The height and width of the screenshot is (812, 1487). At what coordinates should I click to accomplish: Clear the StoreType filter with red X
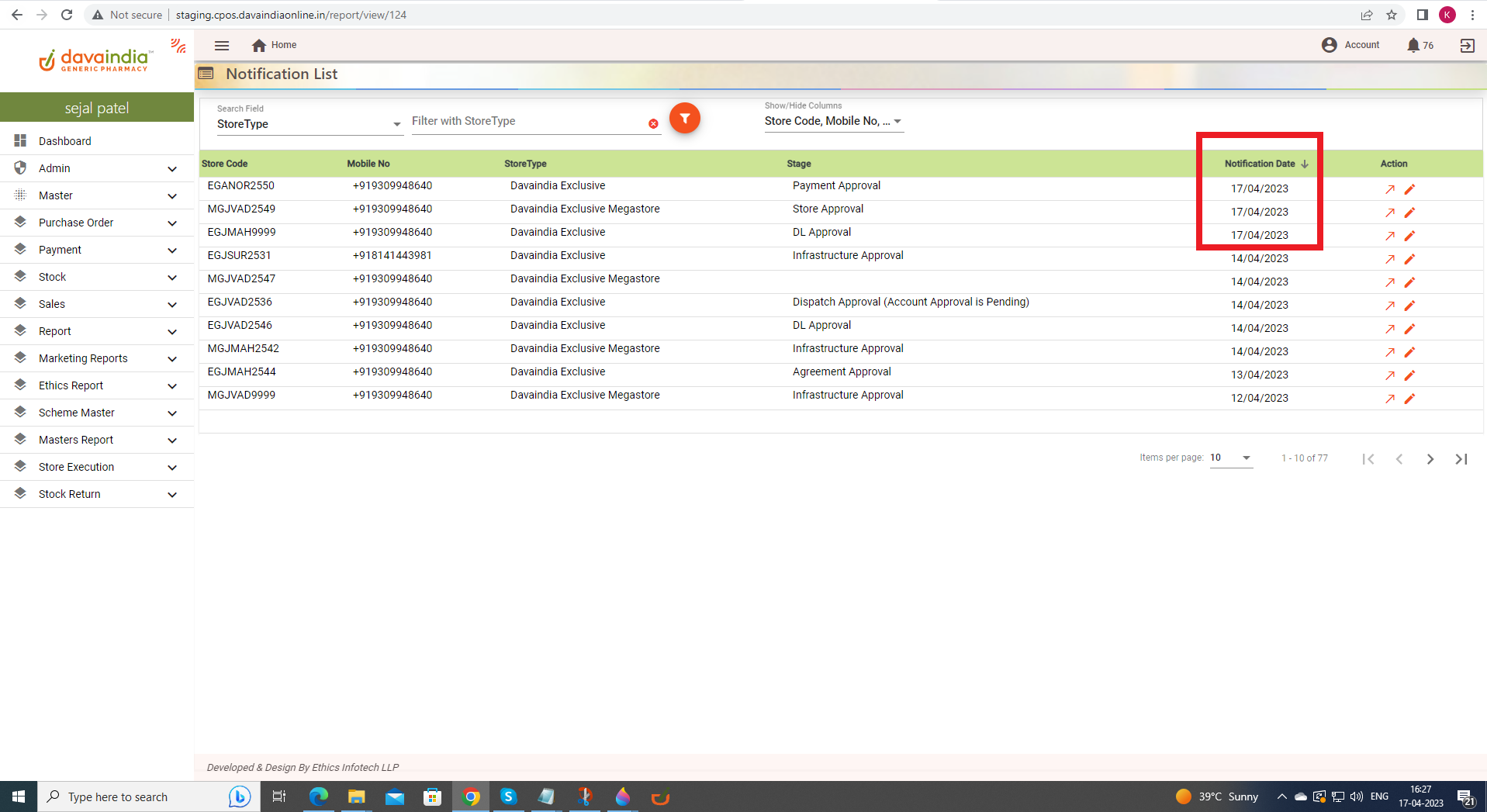(x=653, y=124)
